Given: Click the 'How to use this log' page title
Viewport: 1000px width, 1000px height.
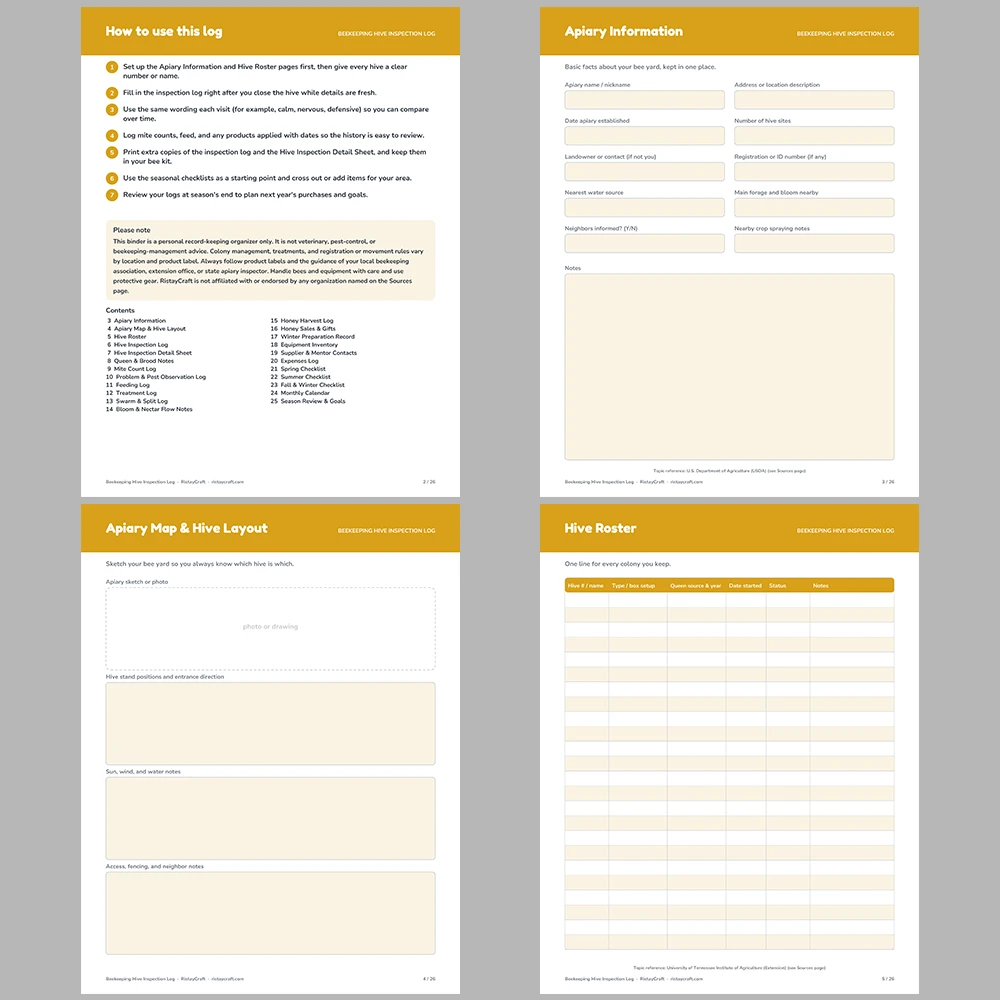Looking at the screenshot, I should tap(164, 31).
